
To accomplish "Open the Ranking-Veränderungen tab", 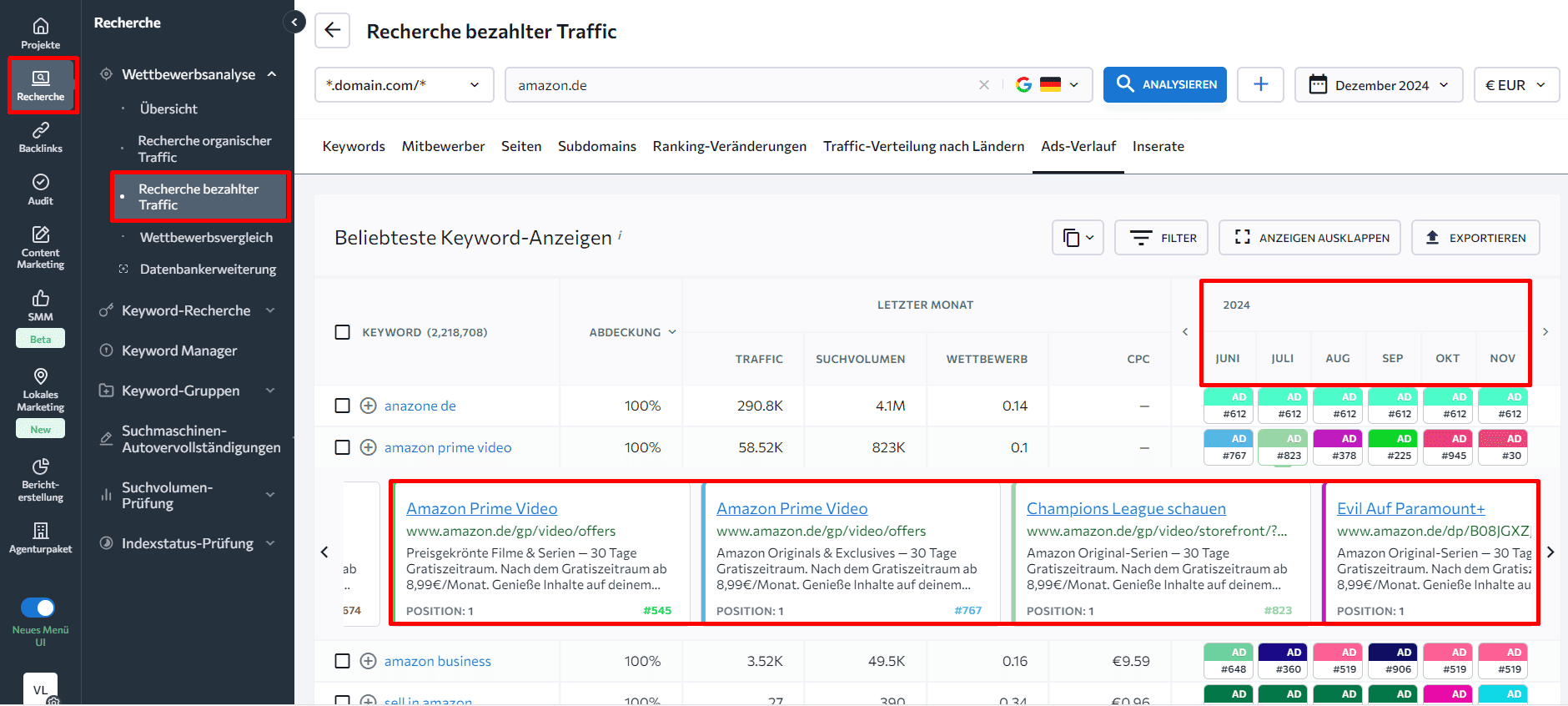I will tap(730, 146).
